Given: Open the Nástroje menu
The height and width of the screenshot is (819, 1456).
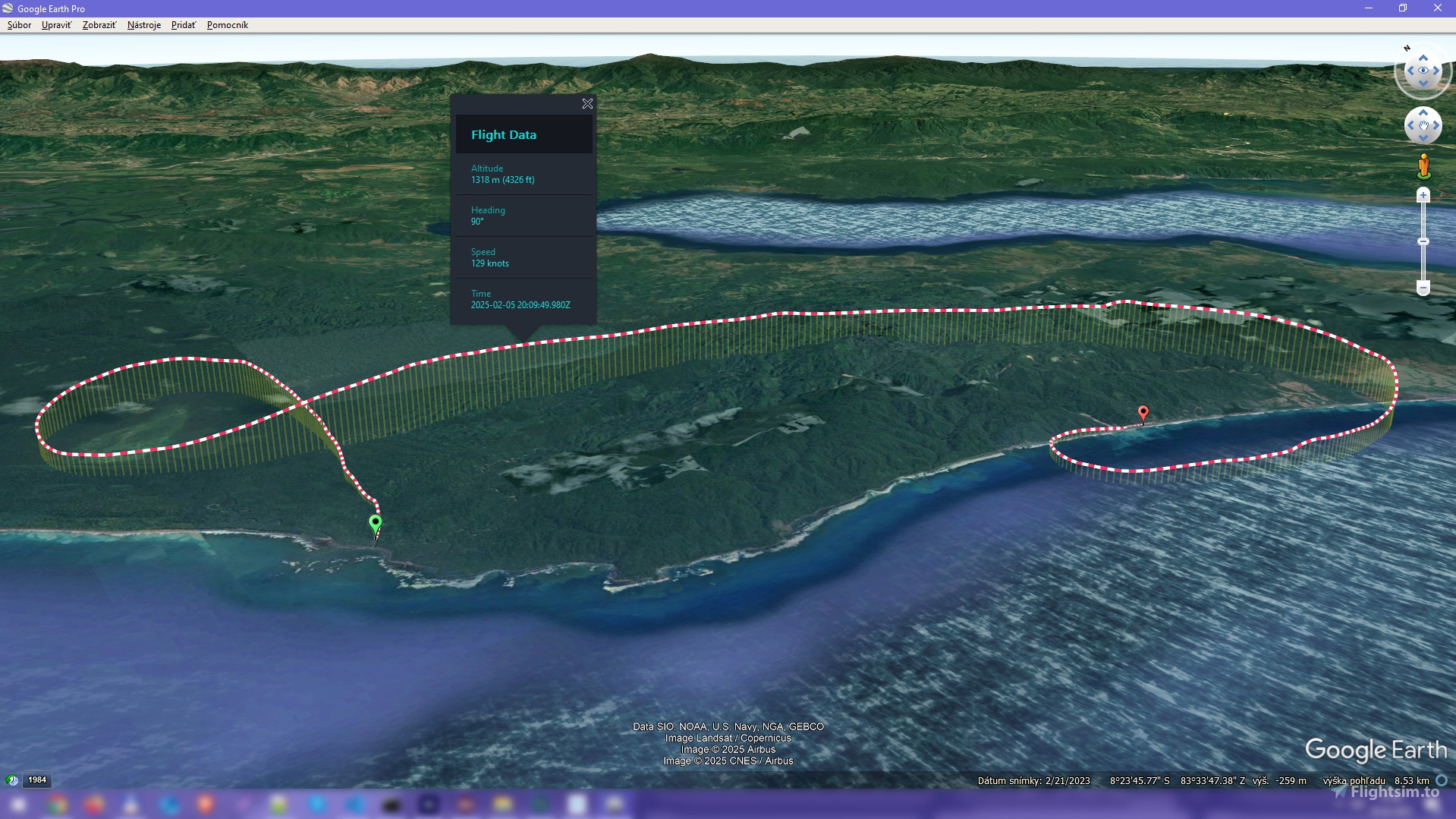Looking at the screenshot, I should (143, 25).
